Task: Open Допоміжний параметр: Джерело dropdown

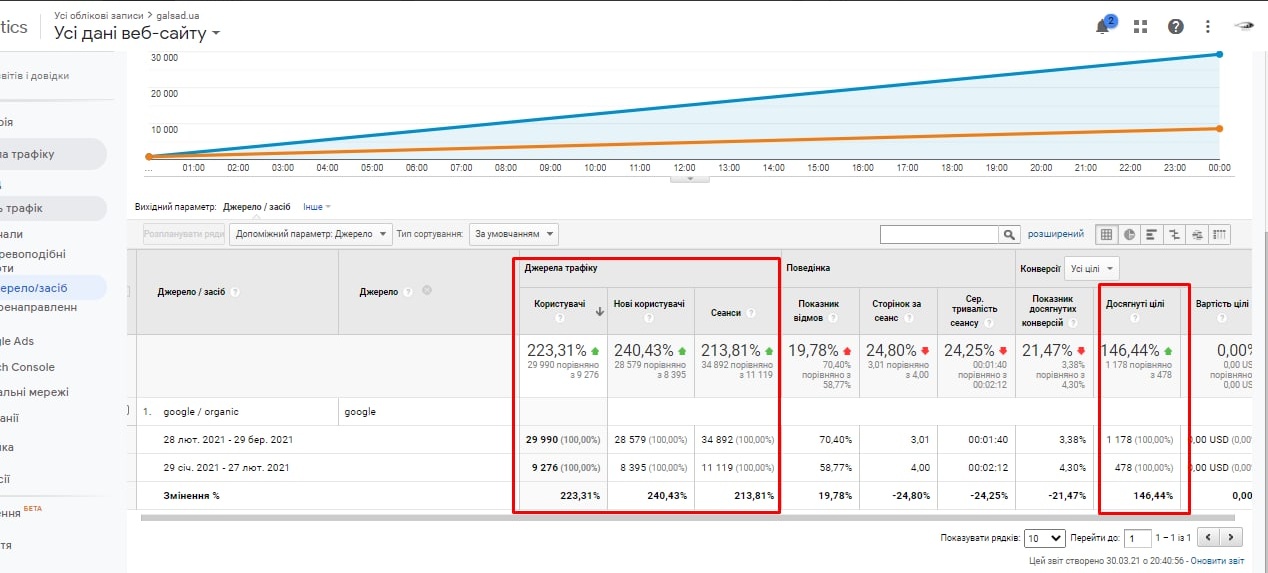Action: 310,234
